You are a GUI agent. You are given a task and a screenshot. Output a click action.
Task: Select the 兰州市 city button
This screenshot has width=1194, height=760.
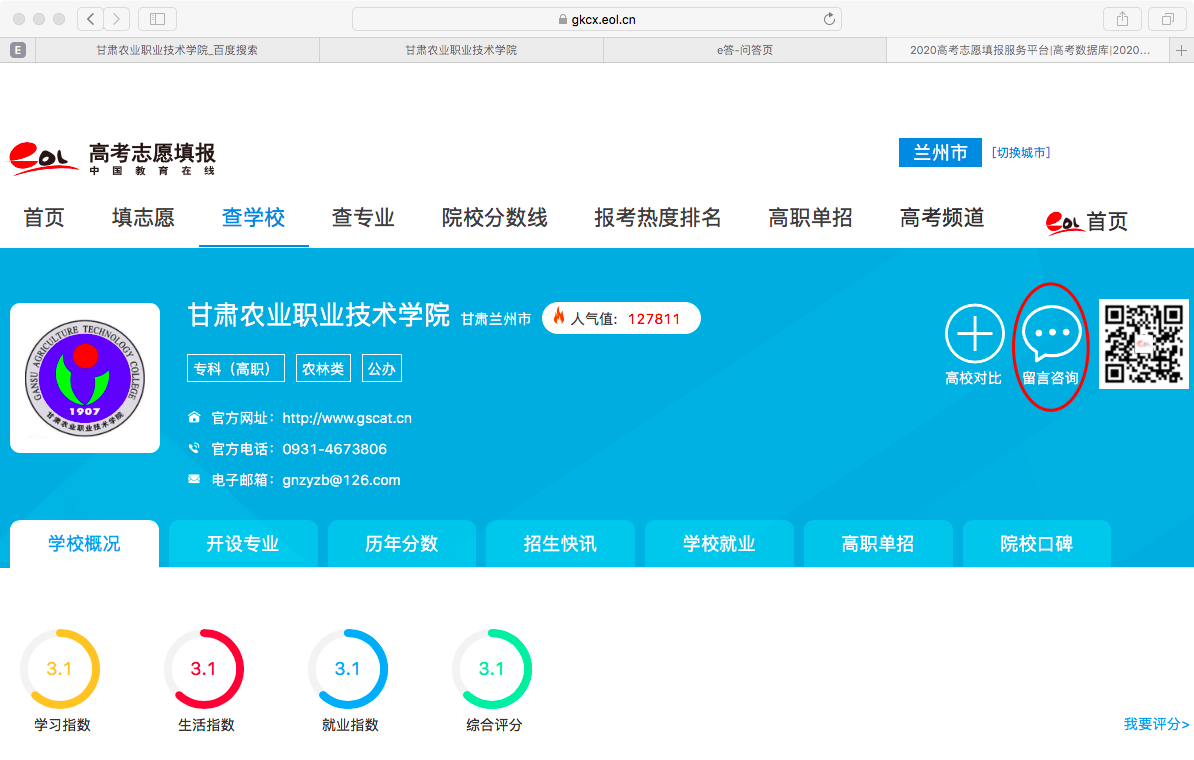click(x=940, y=153)
